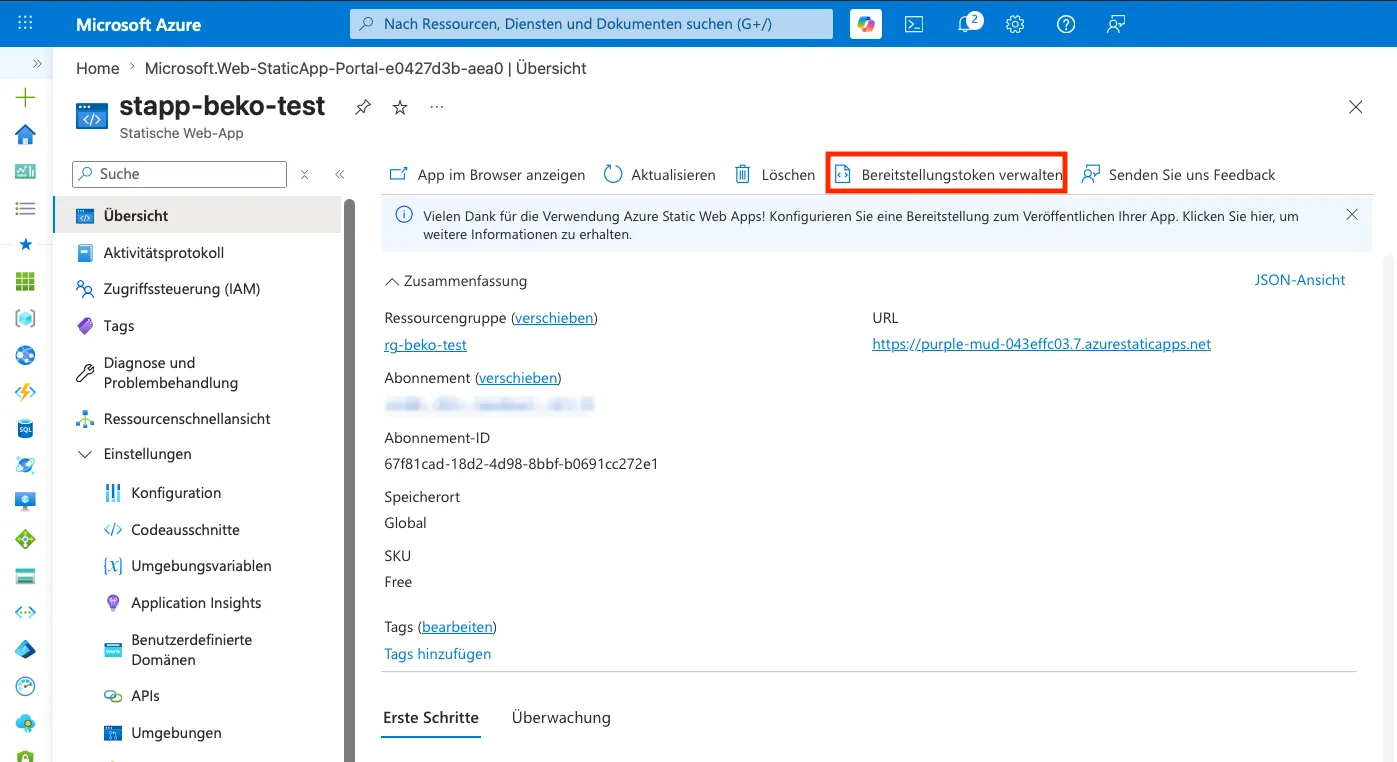
Task: Select Übersicht in resource menu
Action: 197,216
